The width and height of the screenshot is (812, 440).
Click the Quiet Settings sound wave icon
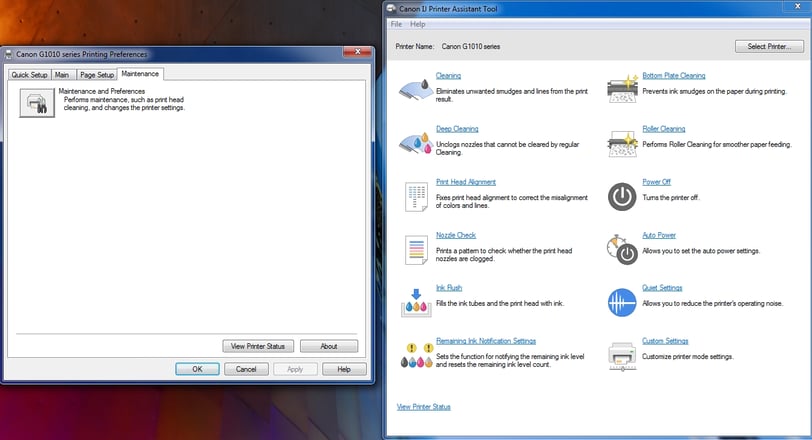coord(622,303)
